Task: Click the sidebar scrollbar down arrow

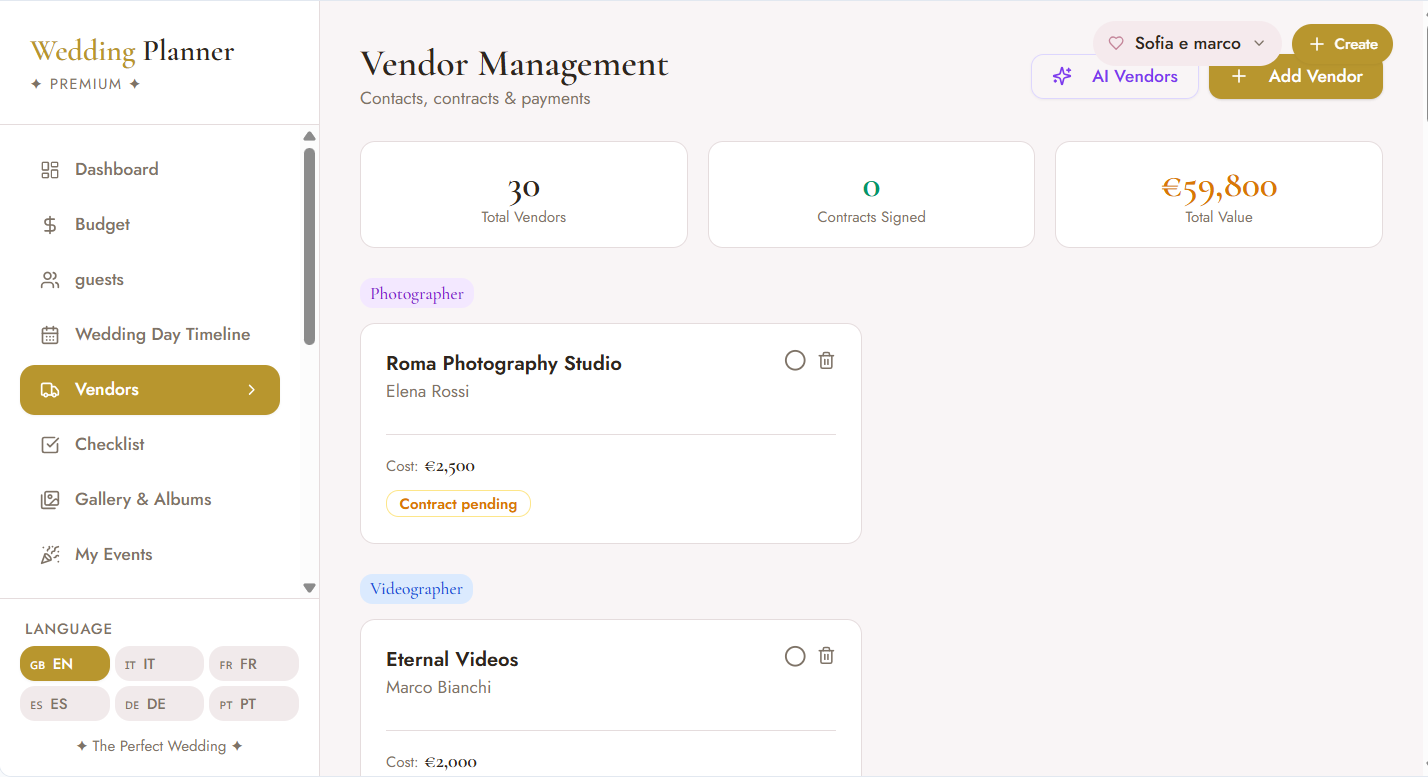Action: pyautogui.click(x=310, y=588)
